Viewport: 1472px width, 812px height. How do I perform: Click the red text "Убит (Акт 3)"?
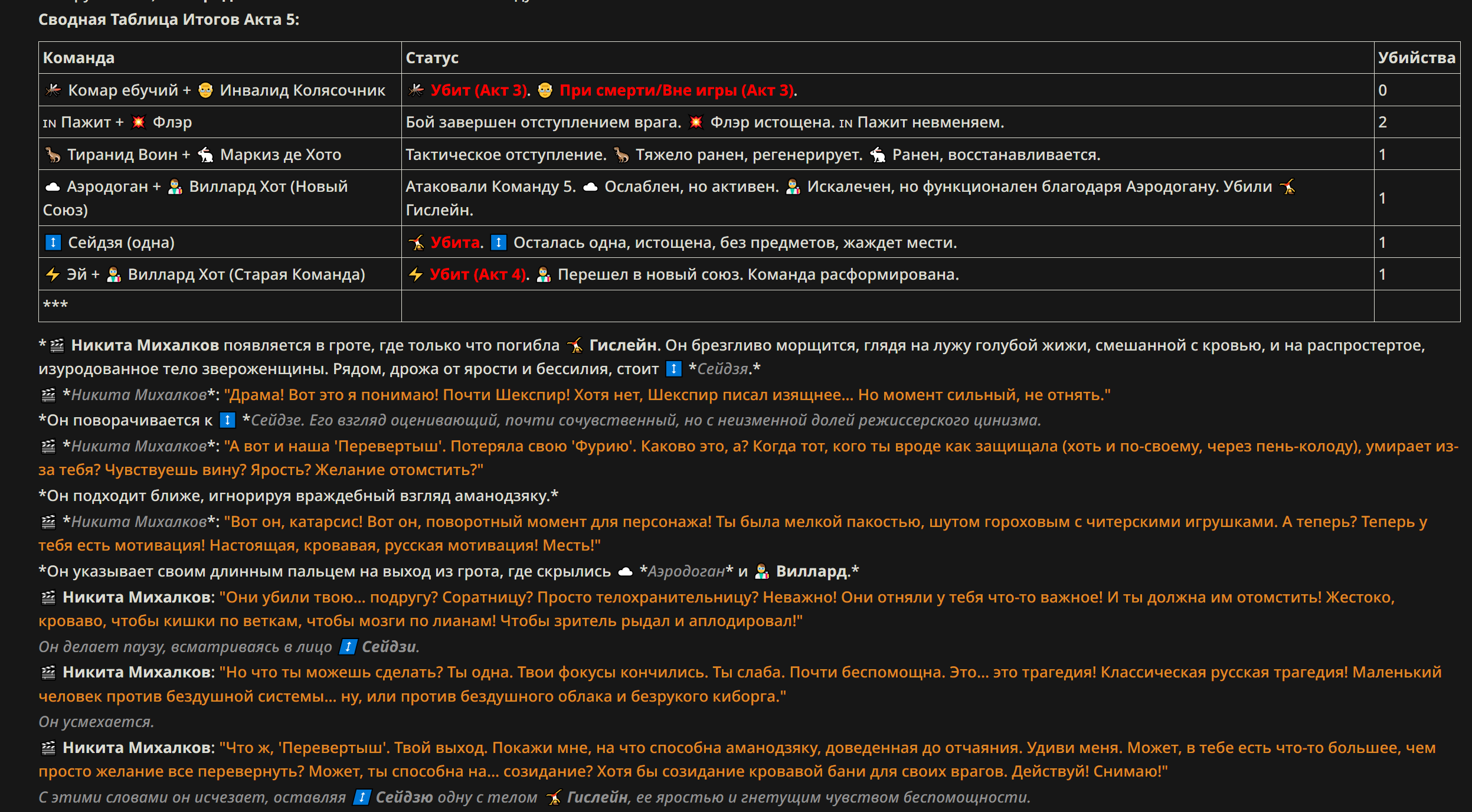479,90
